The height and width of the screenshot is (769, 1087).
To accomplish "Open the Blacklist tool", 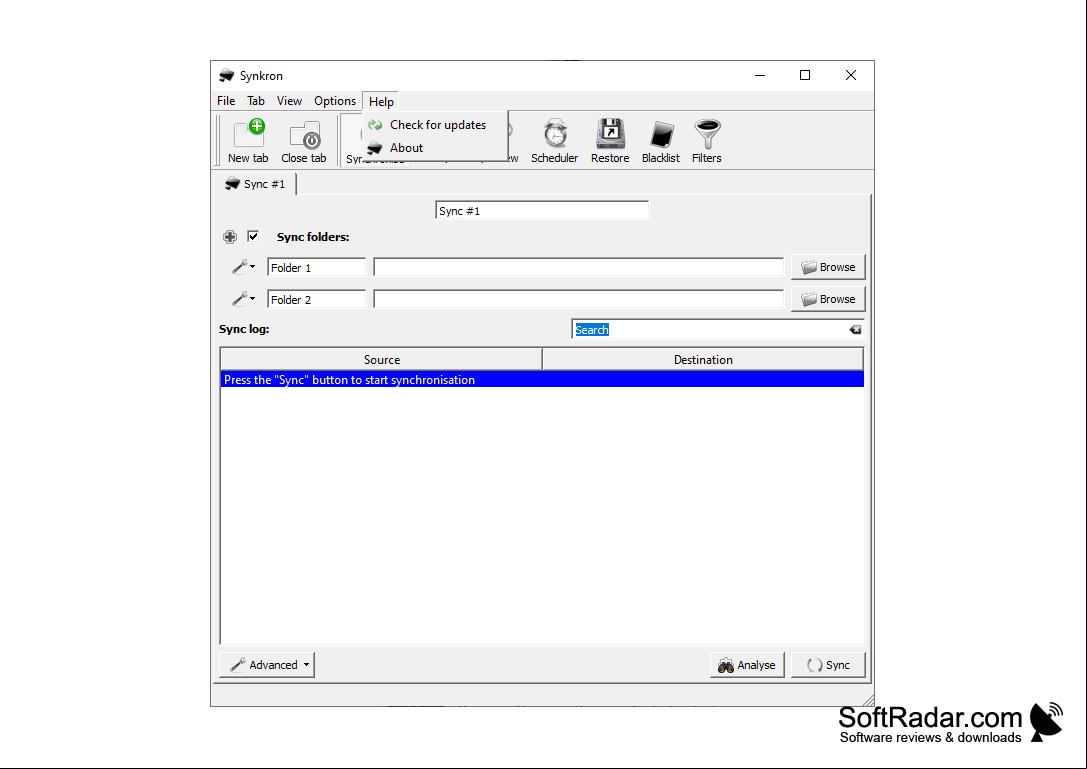I will point(661,141).
